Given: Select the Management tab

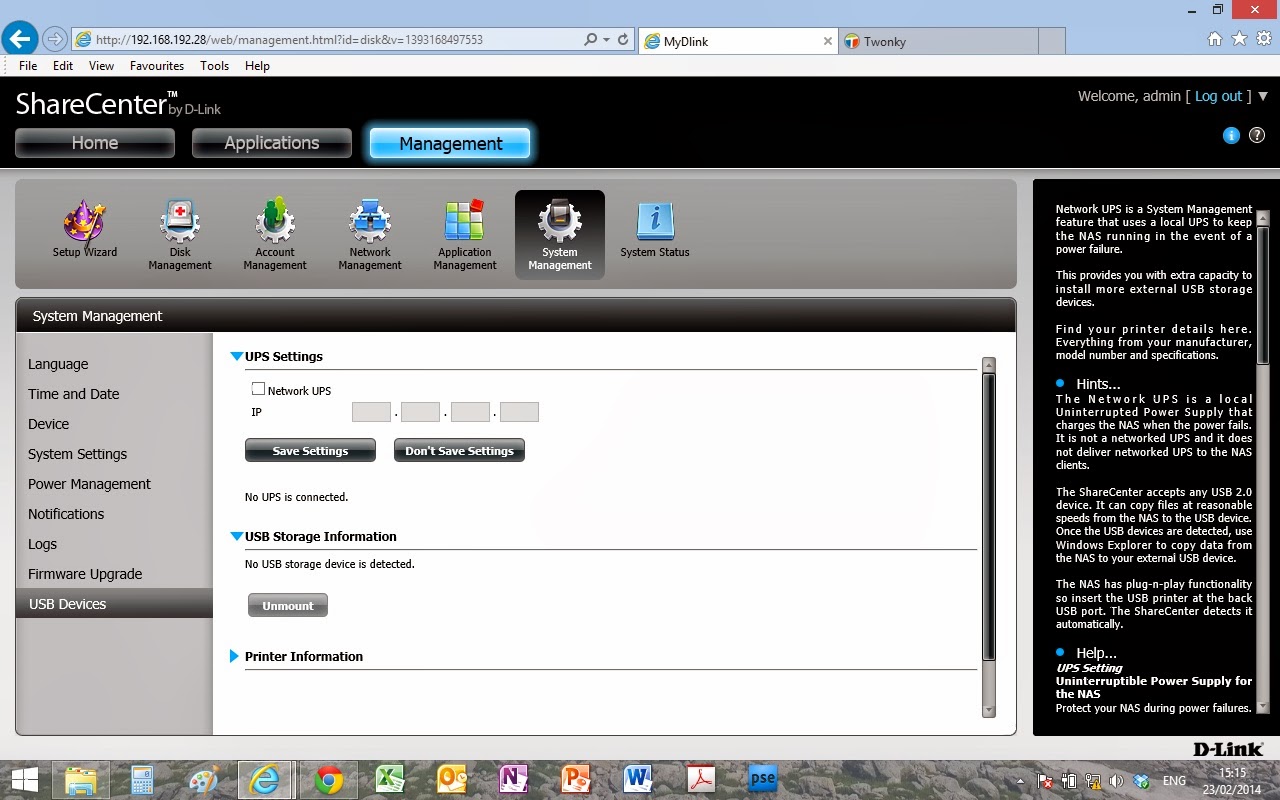Looking at the screenshot, I should [x=451, y=143].
